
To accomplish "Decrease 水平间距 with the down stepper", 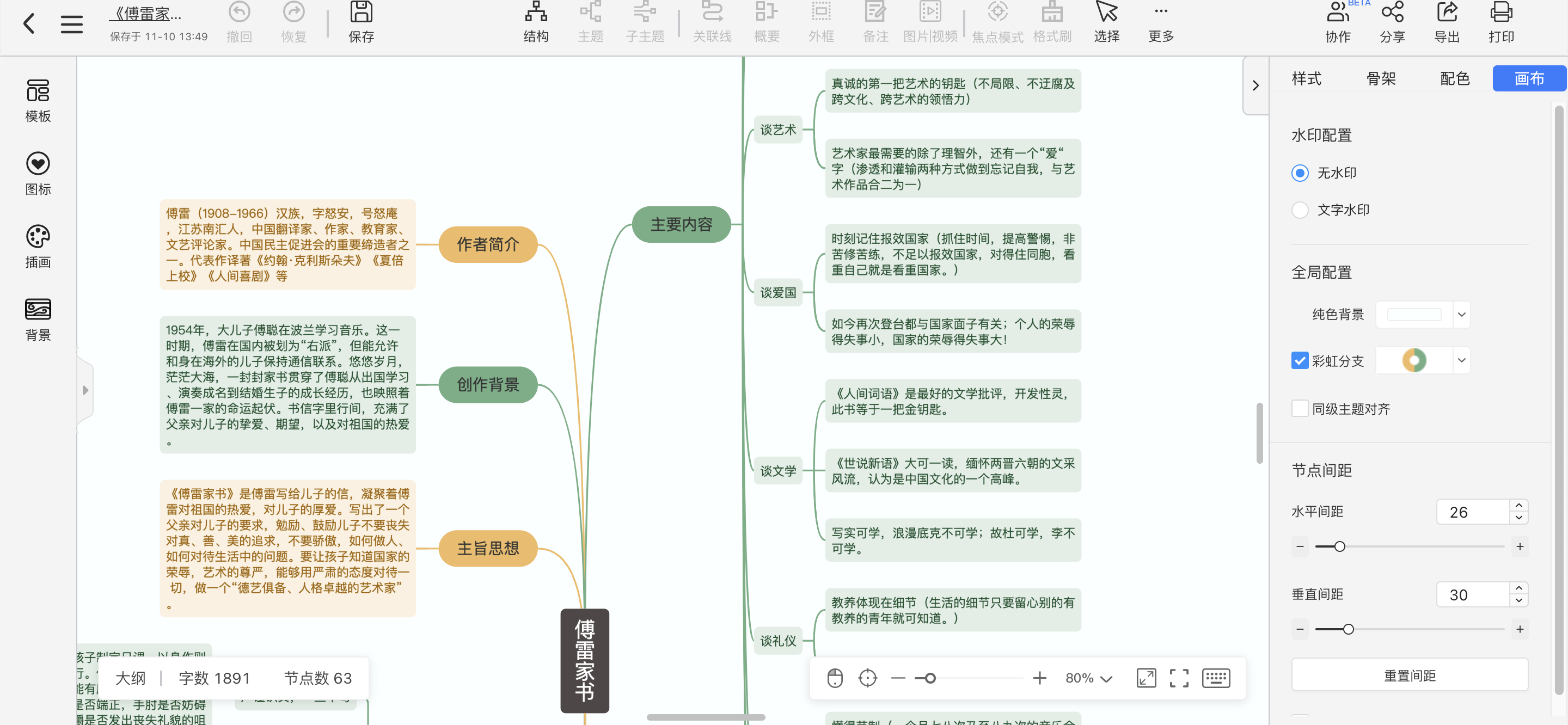I will (x=1518, y=518).
